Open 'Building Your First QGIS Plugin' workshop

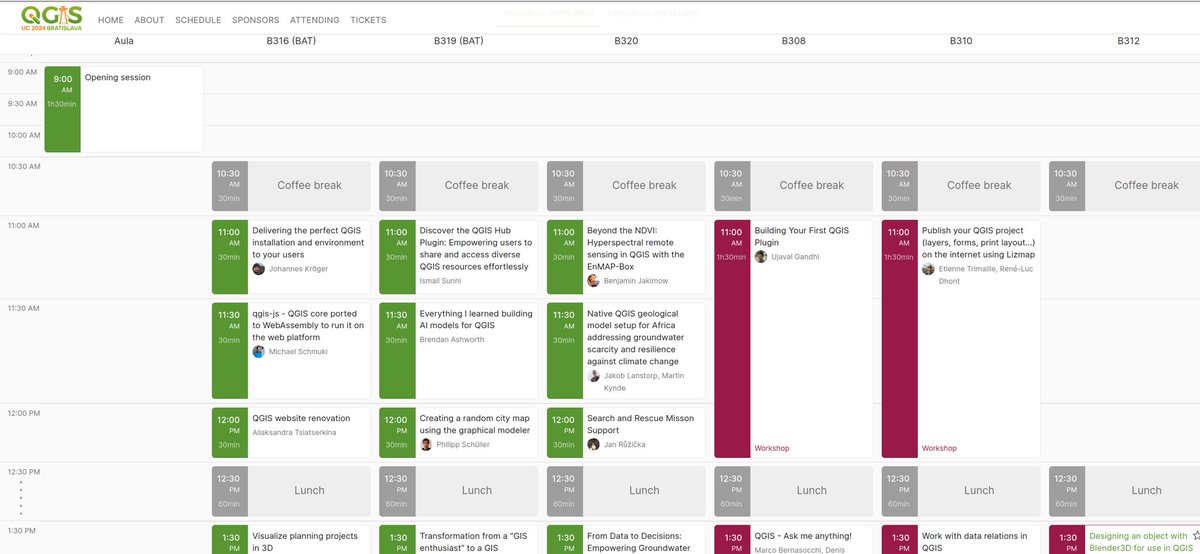pos(793,339)
